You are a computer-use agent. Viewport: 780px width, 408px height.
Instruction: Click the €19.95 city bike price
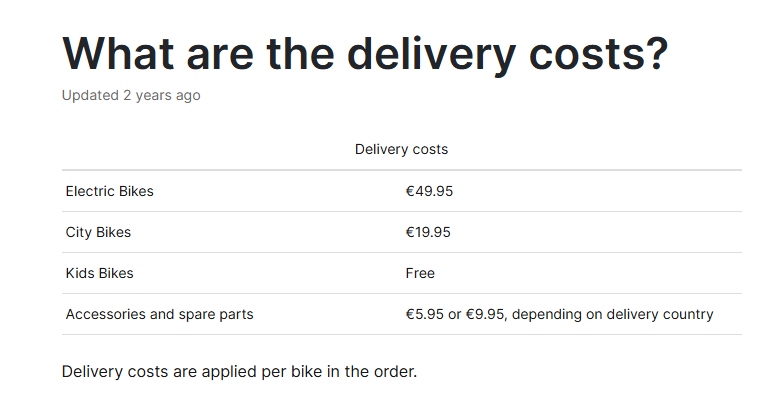click(x=428, y=232)
